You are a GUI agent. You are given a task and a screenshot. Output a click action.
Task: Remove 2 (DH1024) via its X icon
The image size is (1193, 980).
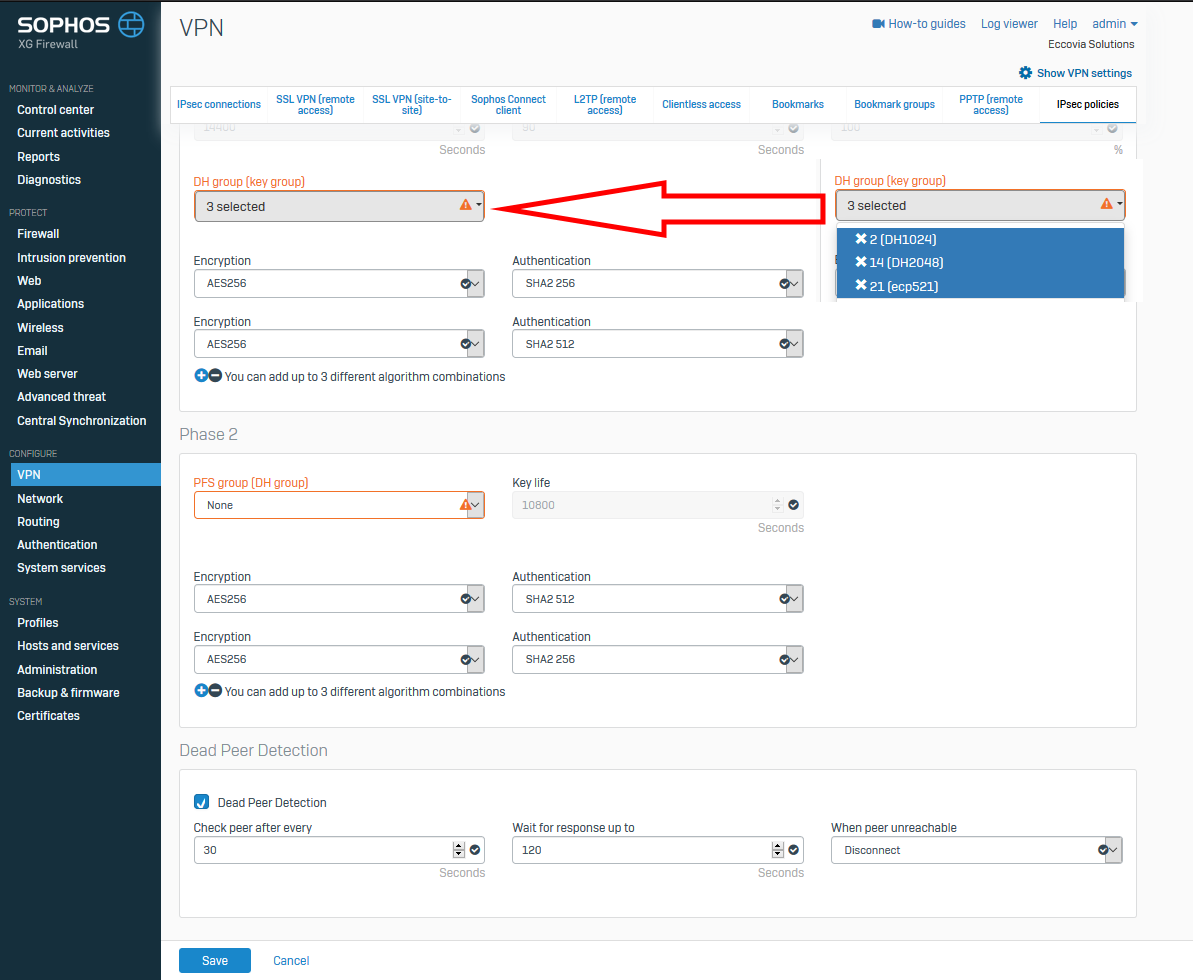tap(860, 239)
